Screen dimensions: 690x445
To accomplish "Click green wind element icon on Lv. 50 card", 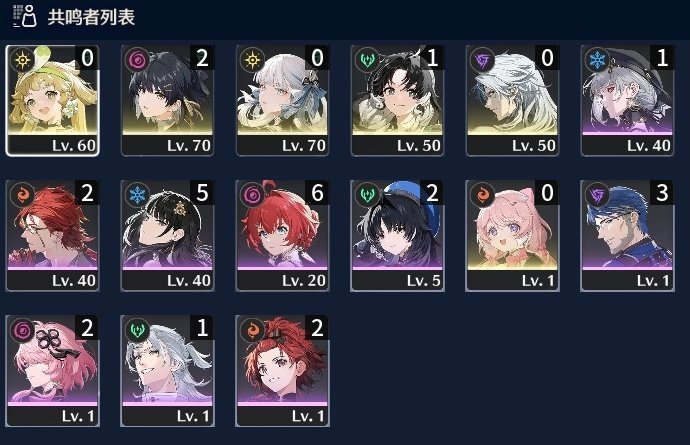I will coord(367,59).
